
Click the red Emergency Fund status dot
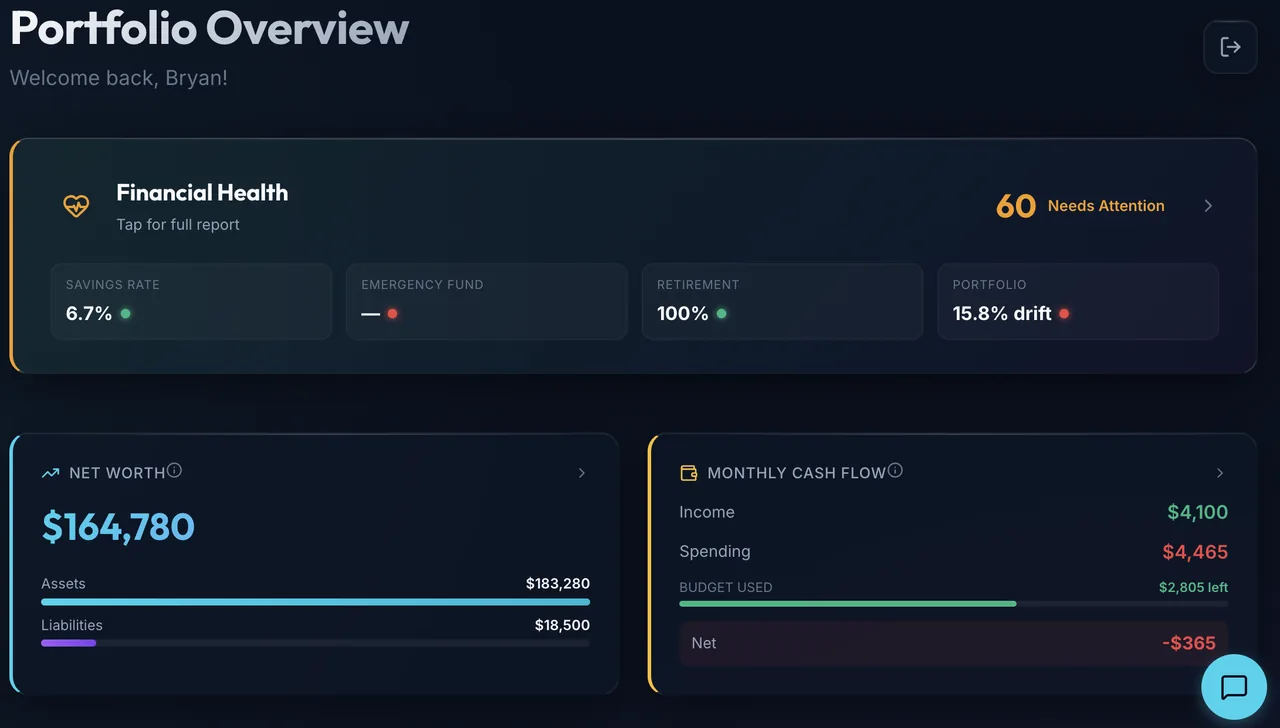pyautogui.click(x=392, y=313)
